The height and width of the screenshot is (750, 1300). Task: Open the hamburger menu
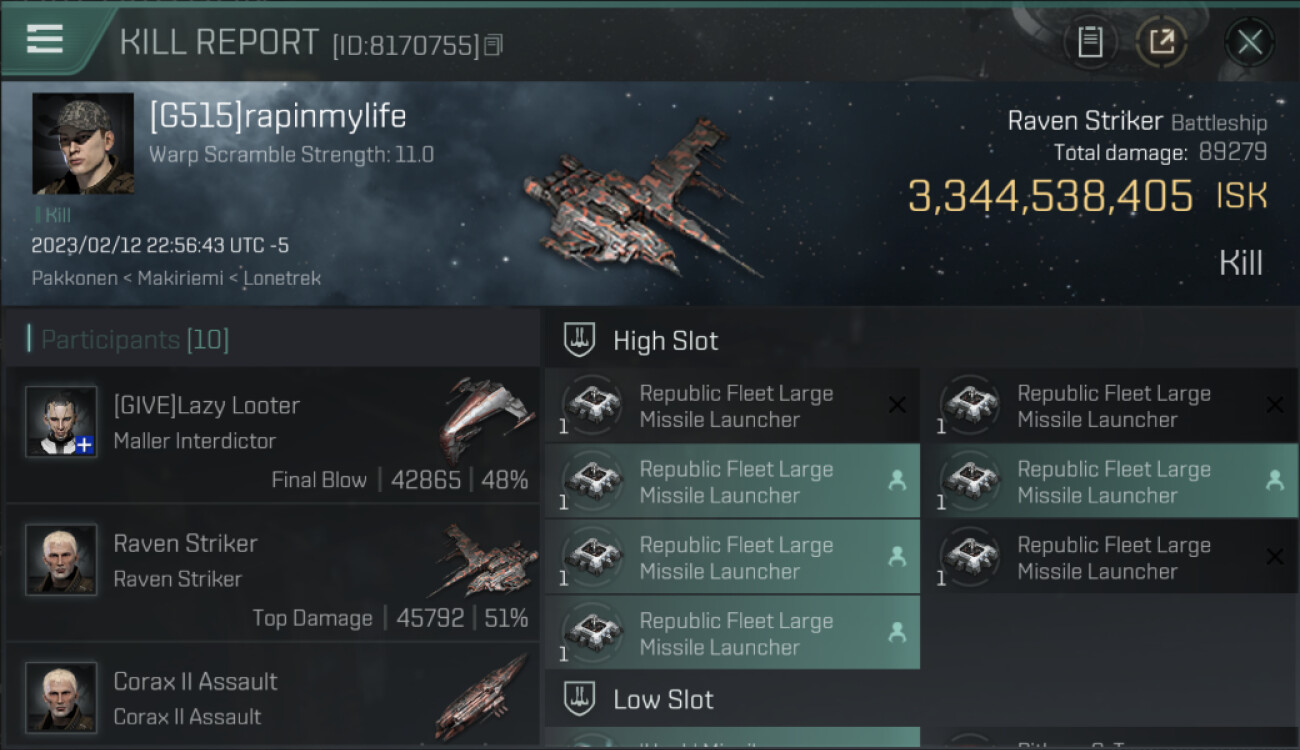(45, 39)
